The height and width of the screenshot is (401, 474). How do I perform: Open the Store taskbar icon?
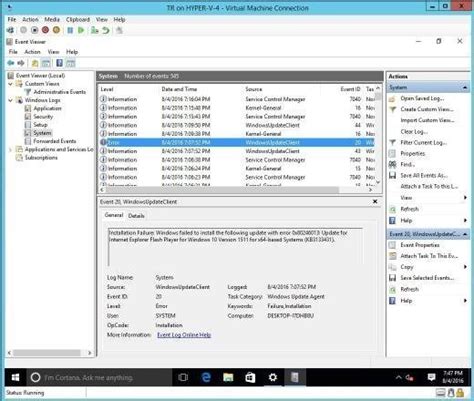250,377
